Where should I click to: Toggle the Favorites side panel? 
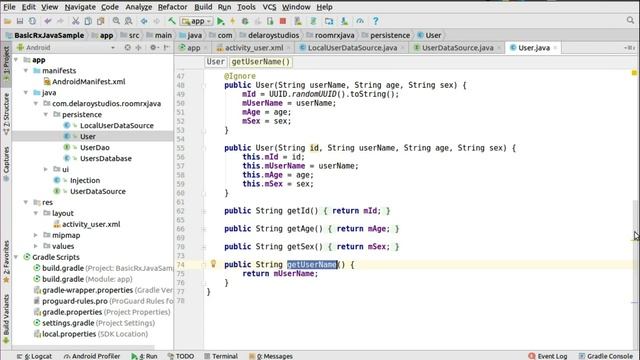6,262
